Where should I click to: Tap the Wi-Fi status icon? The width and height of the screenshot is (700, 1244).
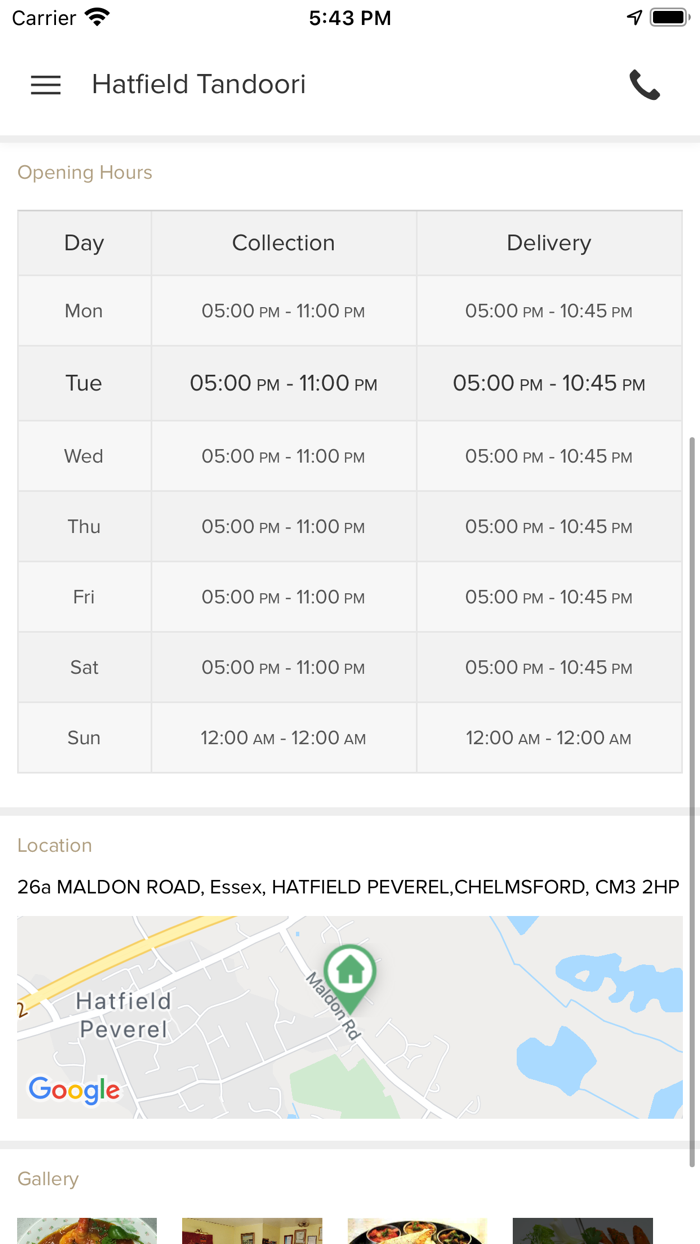(x=97, y=18)
